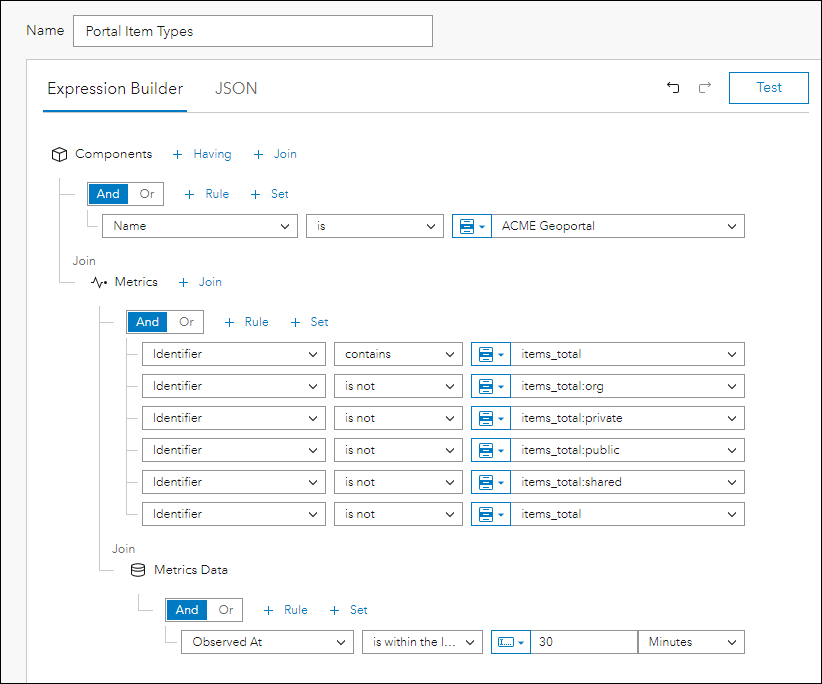Add a Having clause to Components
The height and width of the screenshot is (684, 822).
(202, 154)
